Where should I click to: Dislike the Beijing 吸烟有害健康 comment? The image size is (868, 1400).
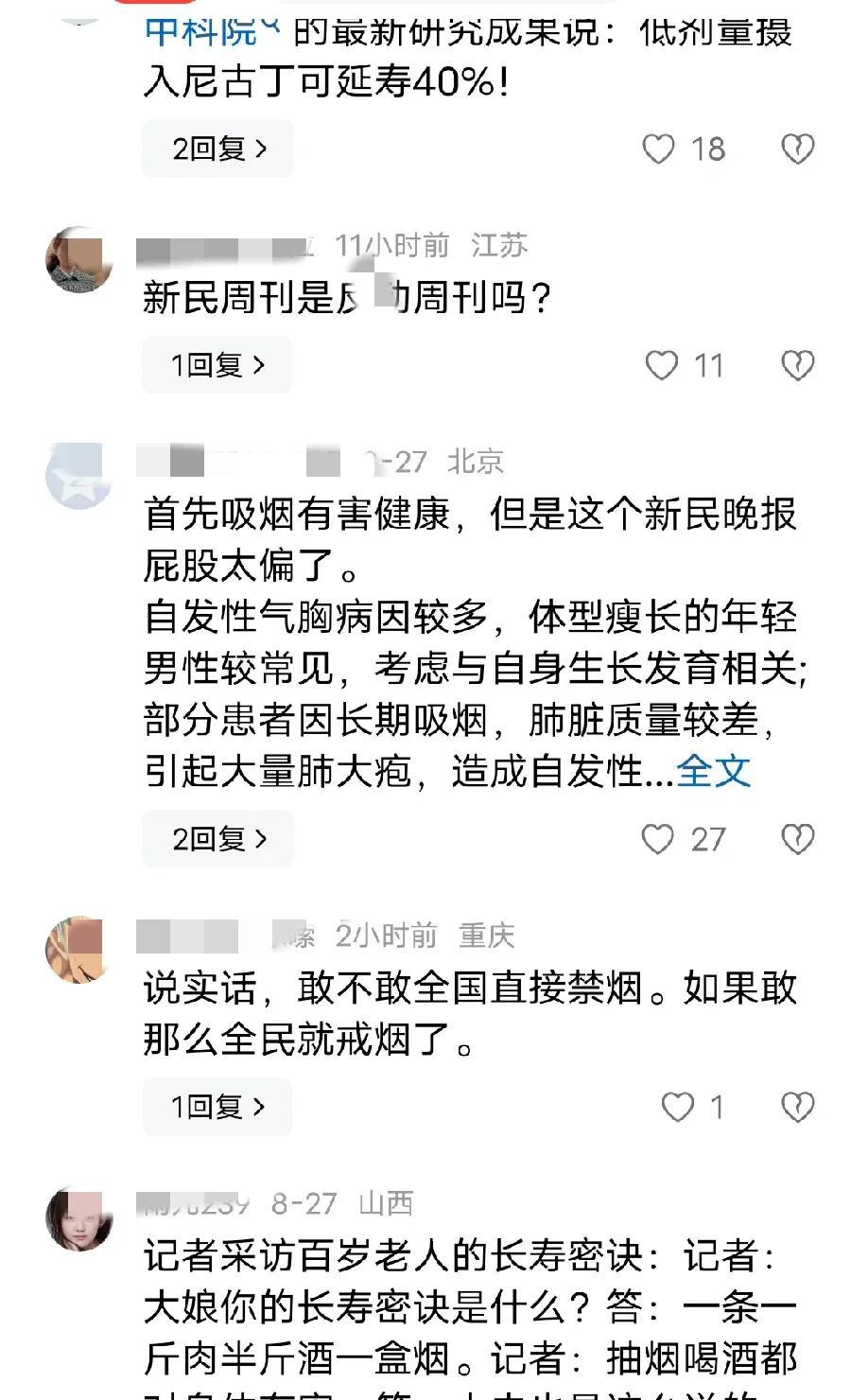[798, 839]
